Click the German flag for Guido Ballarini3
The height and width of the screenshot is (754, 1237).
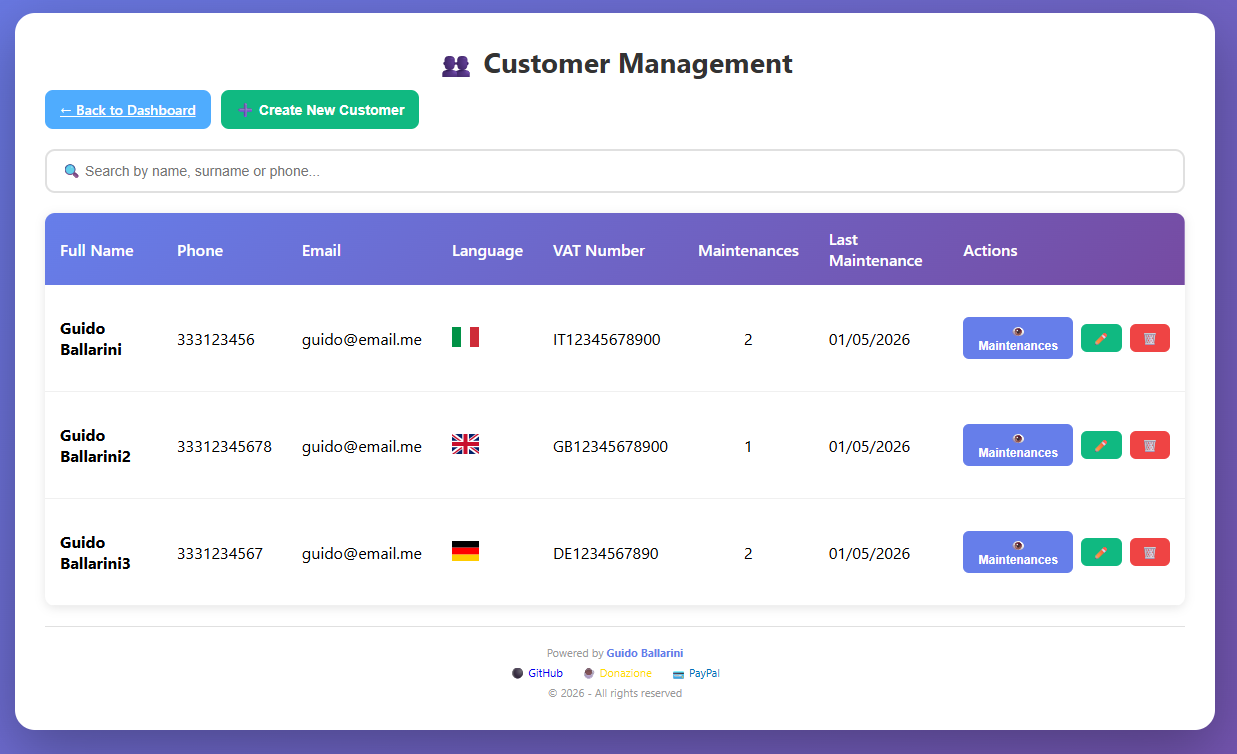pyautogui.click(x=466, y=550)
